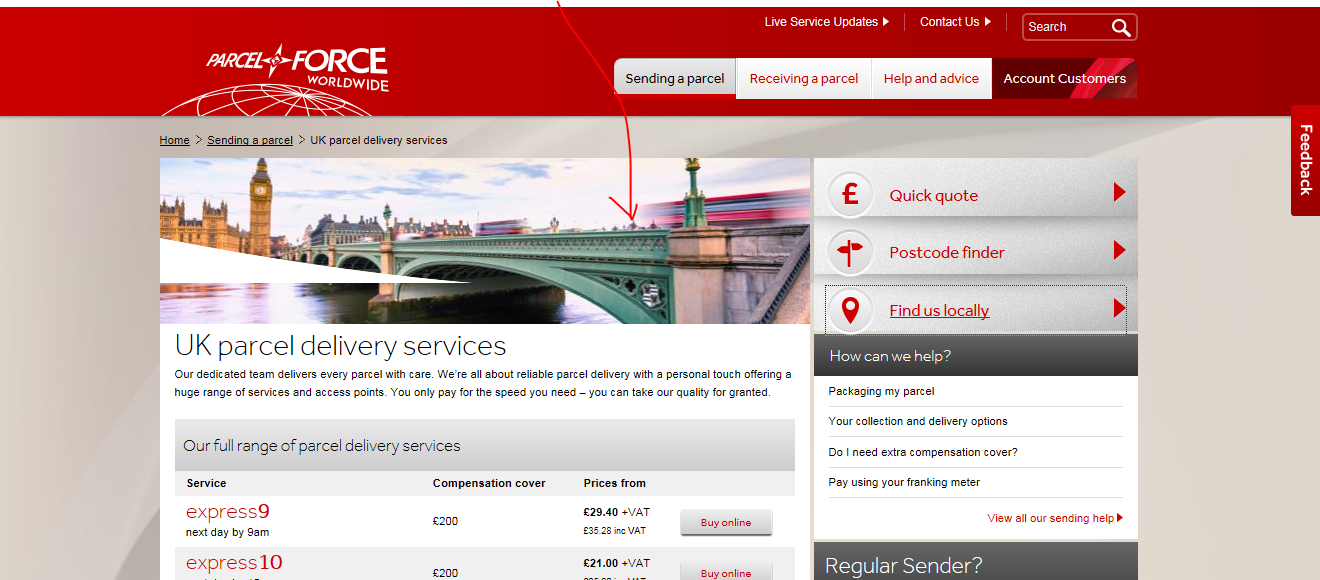This screenshot has width=1320, height=580.
Task: Open the Postcode finder link
Action: tap(947, 253)
